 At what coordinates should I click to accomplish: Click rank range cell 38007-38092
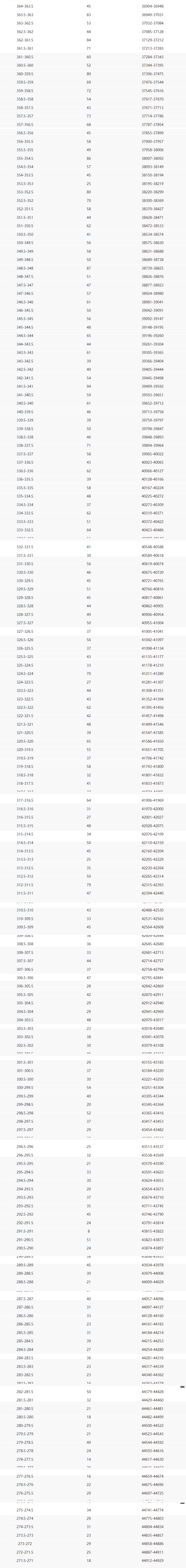pyautogui.click(x=152, y=158)
